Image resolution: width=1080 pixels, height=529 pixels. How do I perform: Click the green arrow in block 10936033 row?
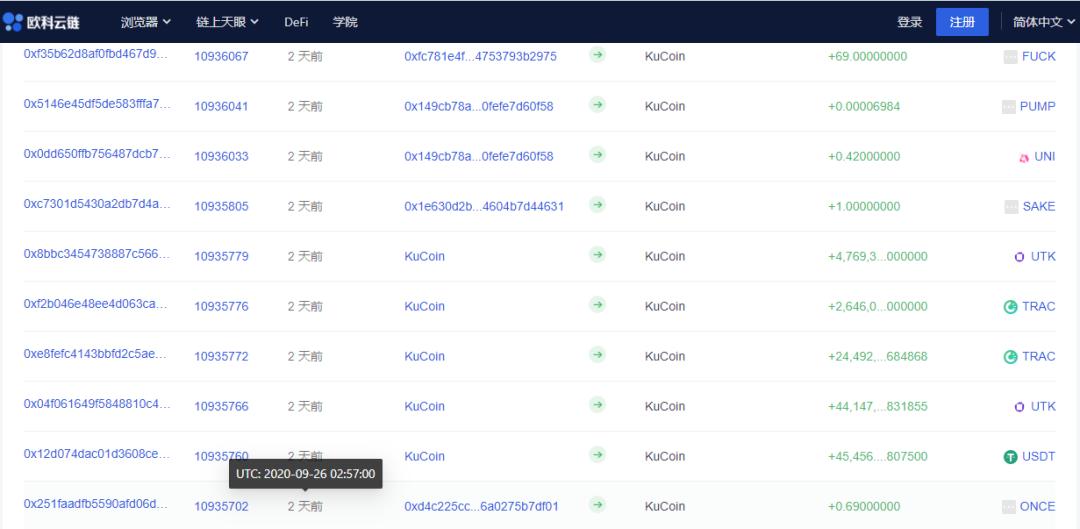(x=597, y=155)
